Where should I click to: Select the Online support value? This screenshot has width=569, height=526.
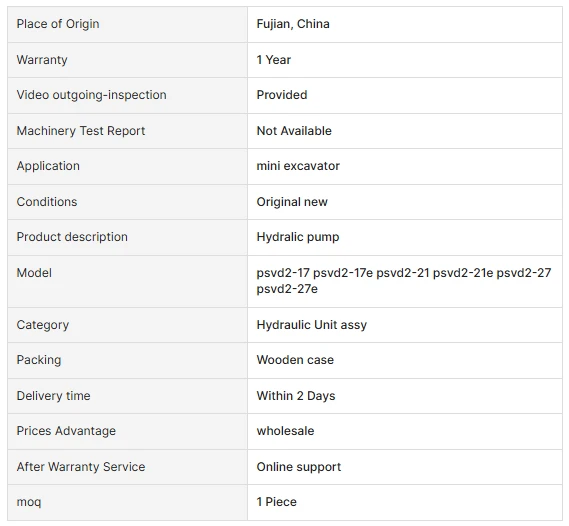tap(299, 467)
